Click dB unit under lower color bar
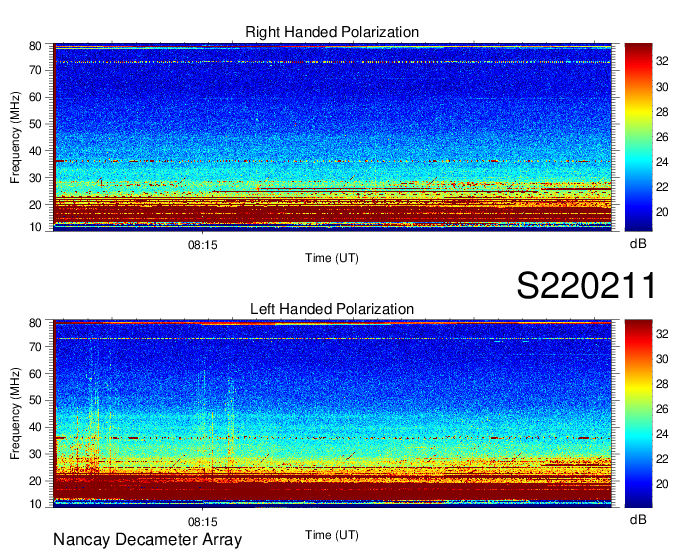 [x=638, y=519]
